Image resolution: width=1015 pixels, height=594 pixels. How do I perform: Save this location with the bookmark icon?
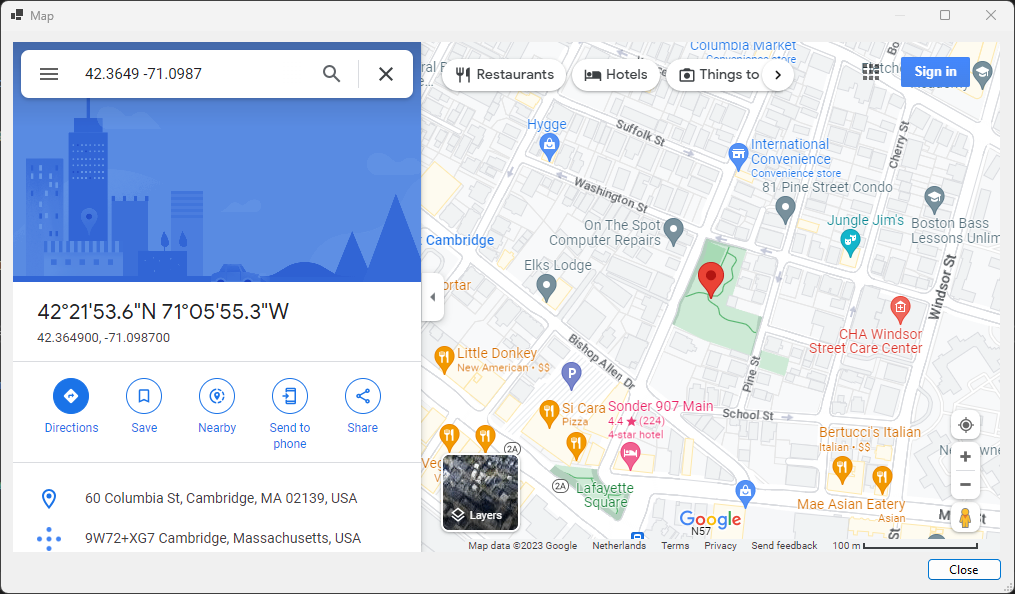[x=143, y=396]
